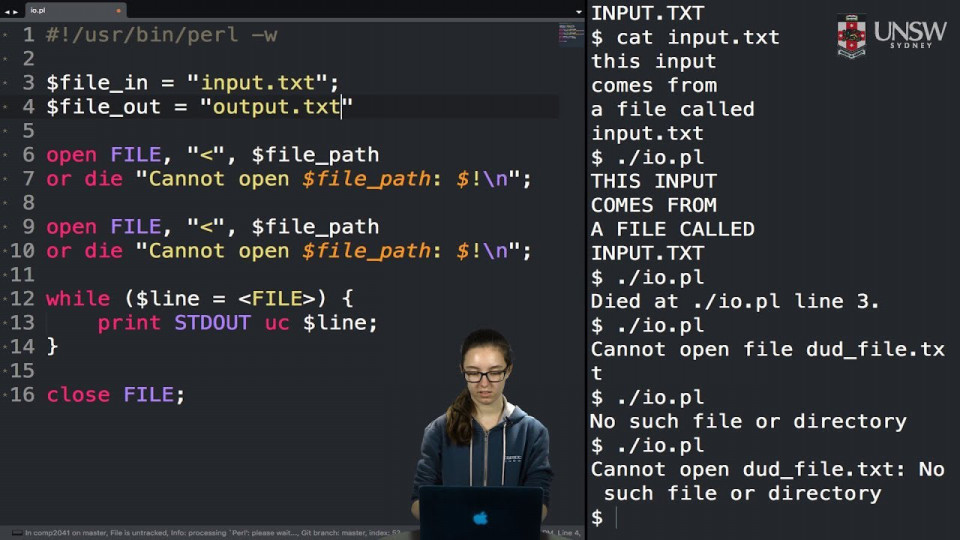Click line number 1 in the gutter
The width and height of the screenshot is (960, 540).
tap(27, 35)
